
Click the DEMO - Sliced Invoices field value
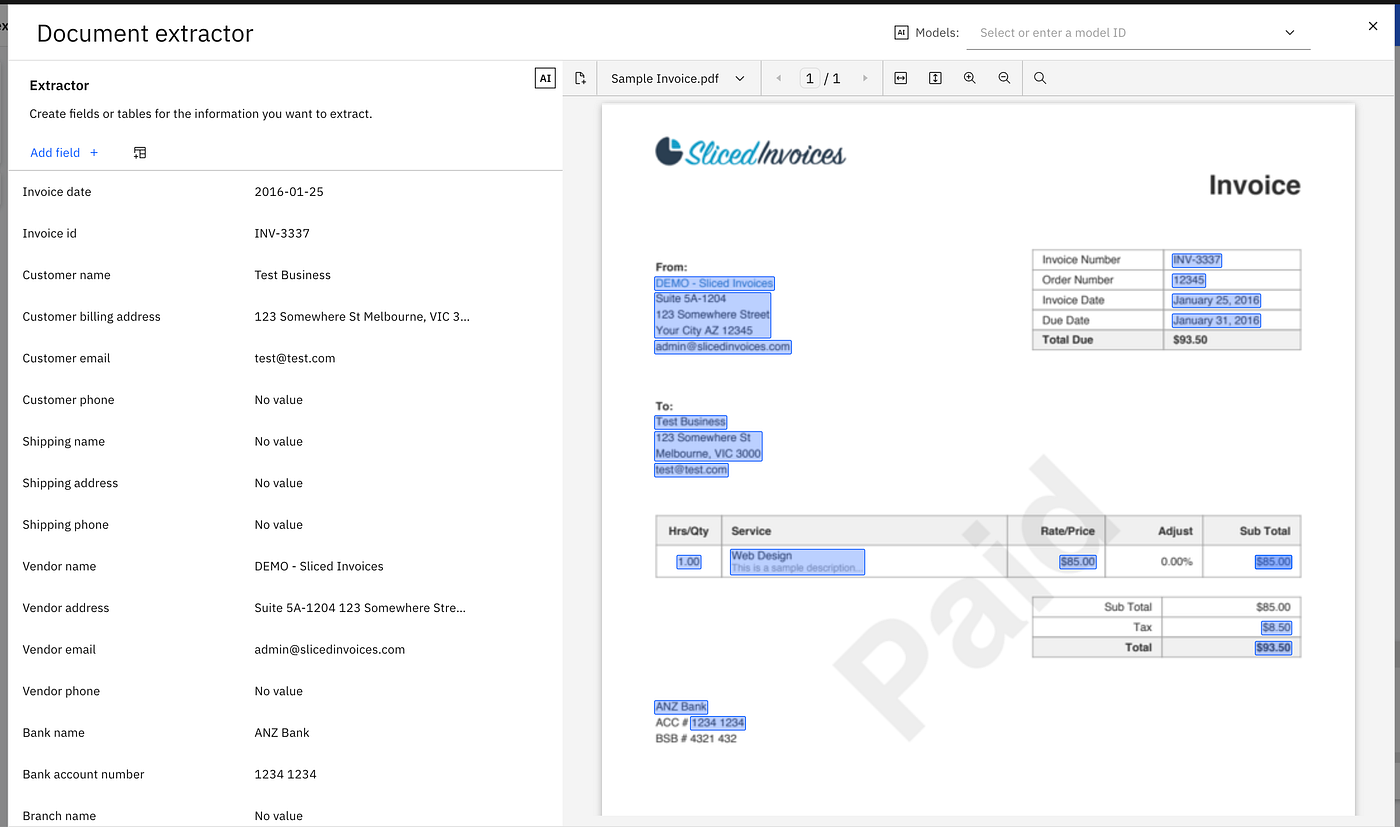(319, 566)
